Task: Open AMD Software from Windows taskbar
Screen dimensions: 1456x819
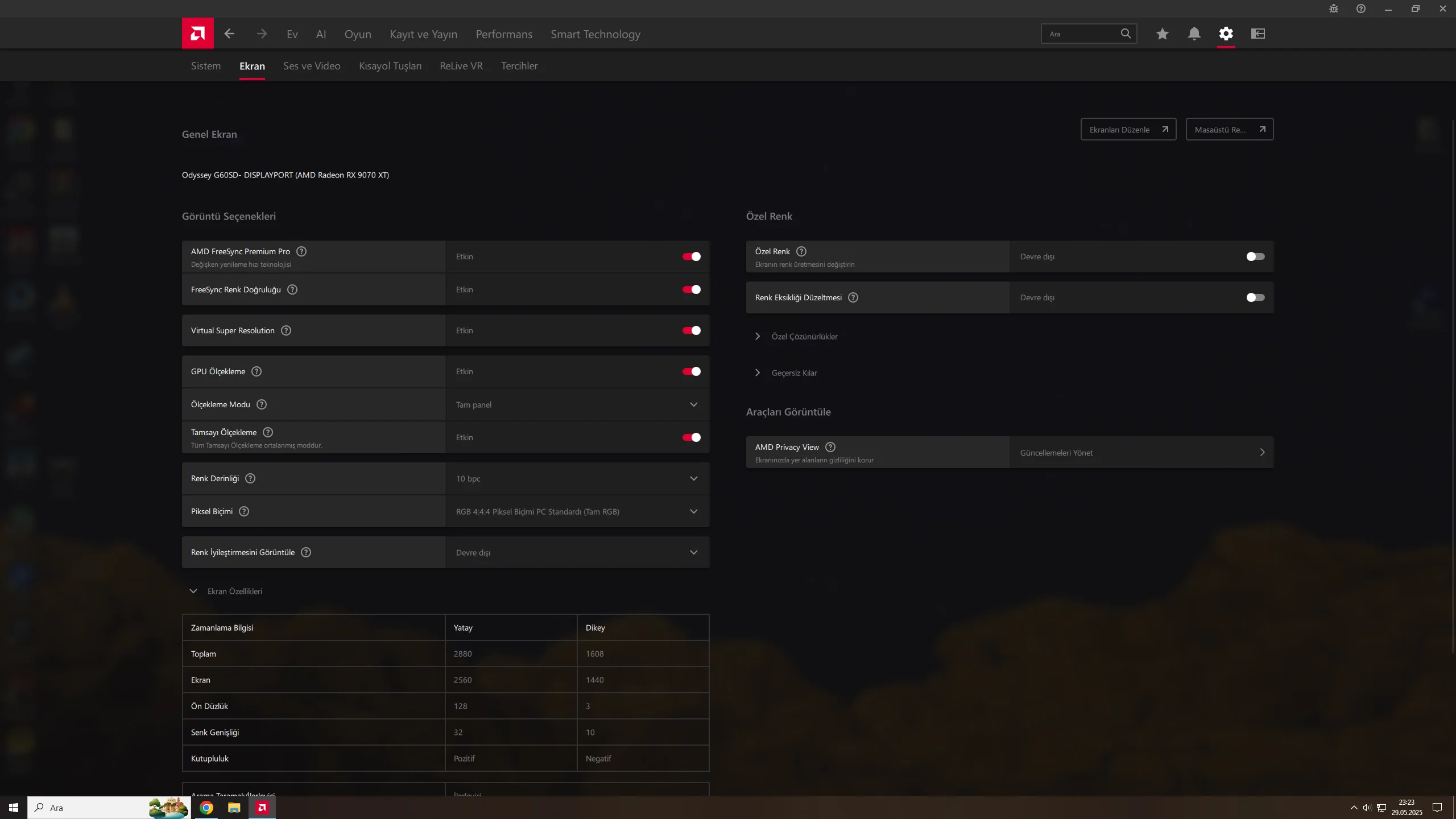Action: click(x=262, y=807)
